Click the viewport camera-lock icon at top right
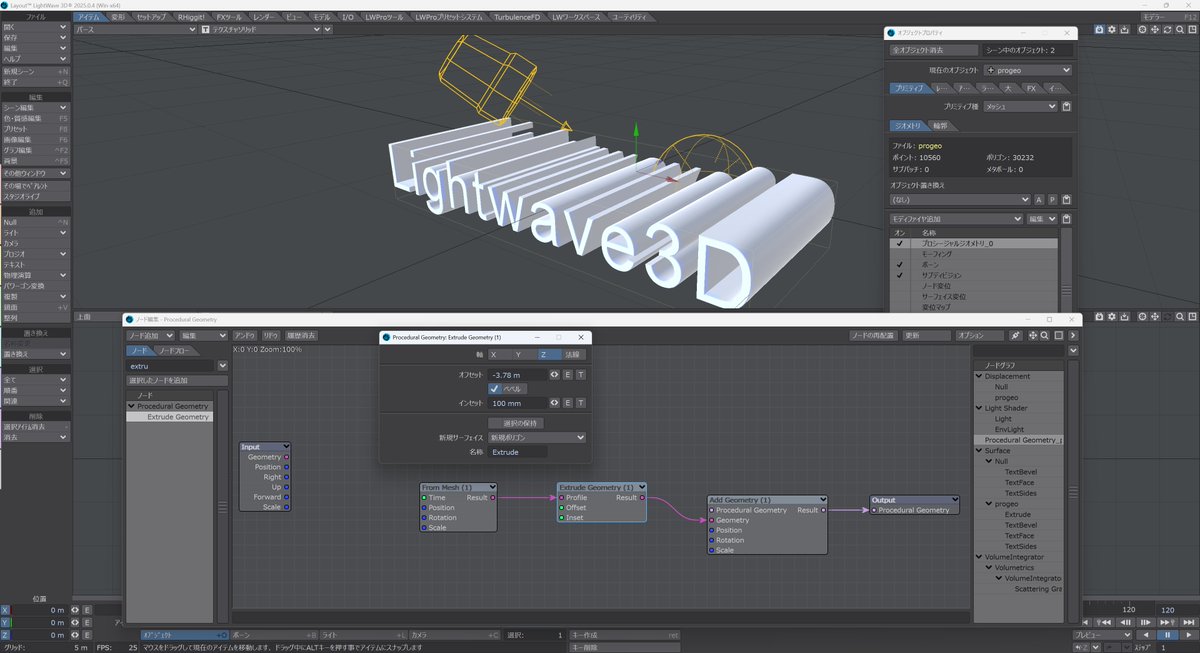Viewport: 1200px width, 653px height. pyautogui.click(x=1099, y=29)
